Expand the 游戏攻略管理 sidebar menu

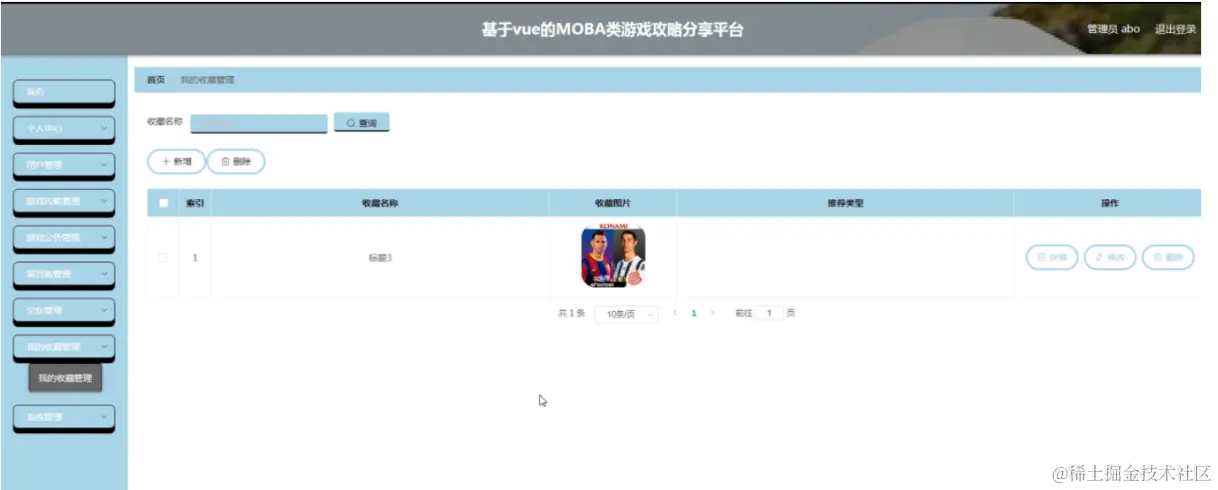point(63,201)
